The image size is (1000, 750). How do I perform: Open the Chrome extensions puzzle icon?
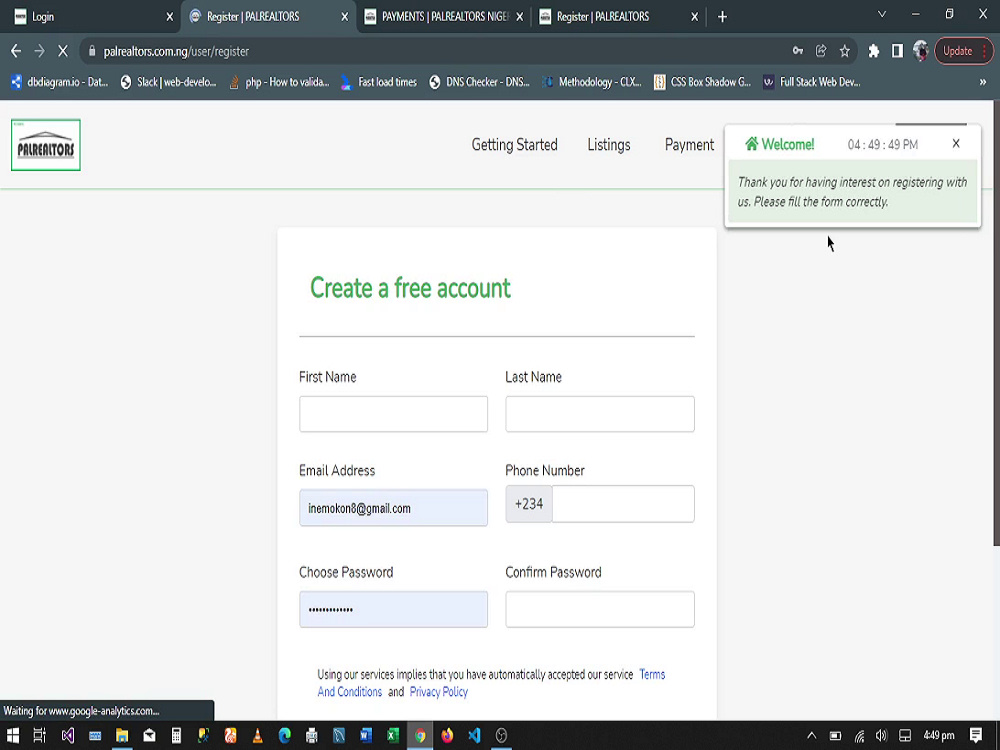[x=874, y=51]
